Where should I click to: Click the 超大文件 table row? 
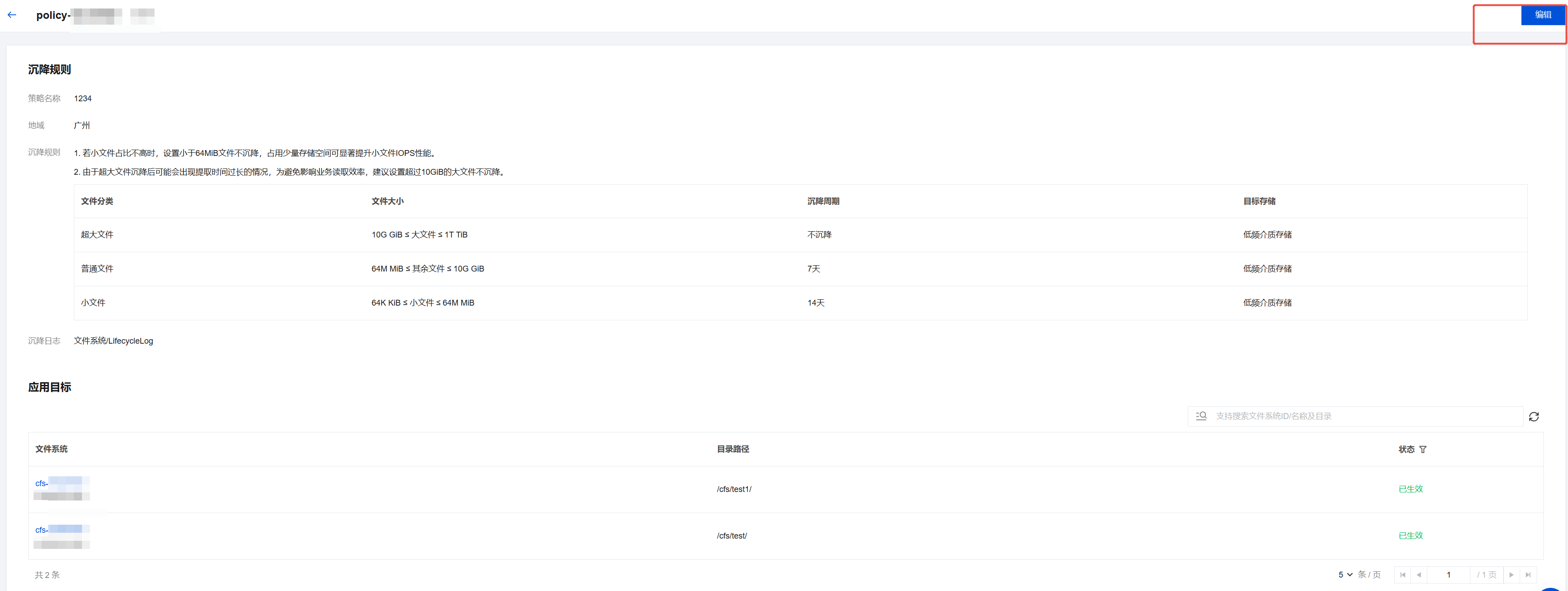97,235
